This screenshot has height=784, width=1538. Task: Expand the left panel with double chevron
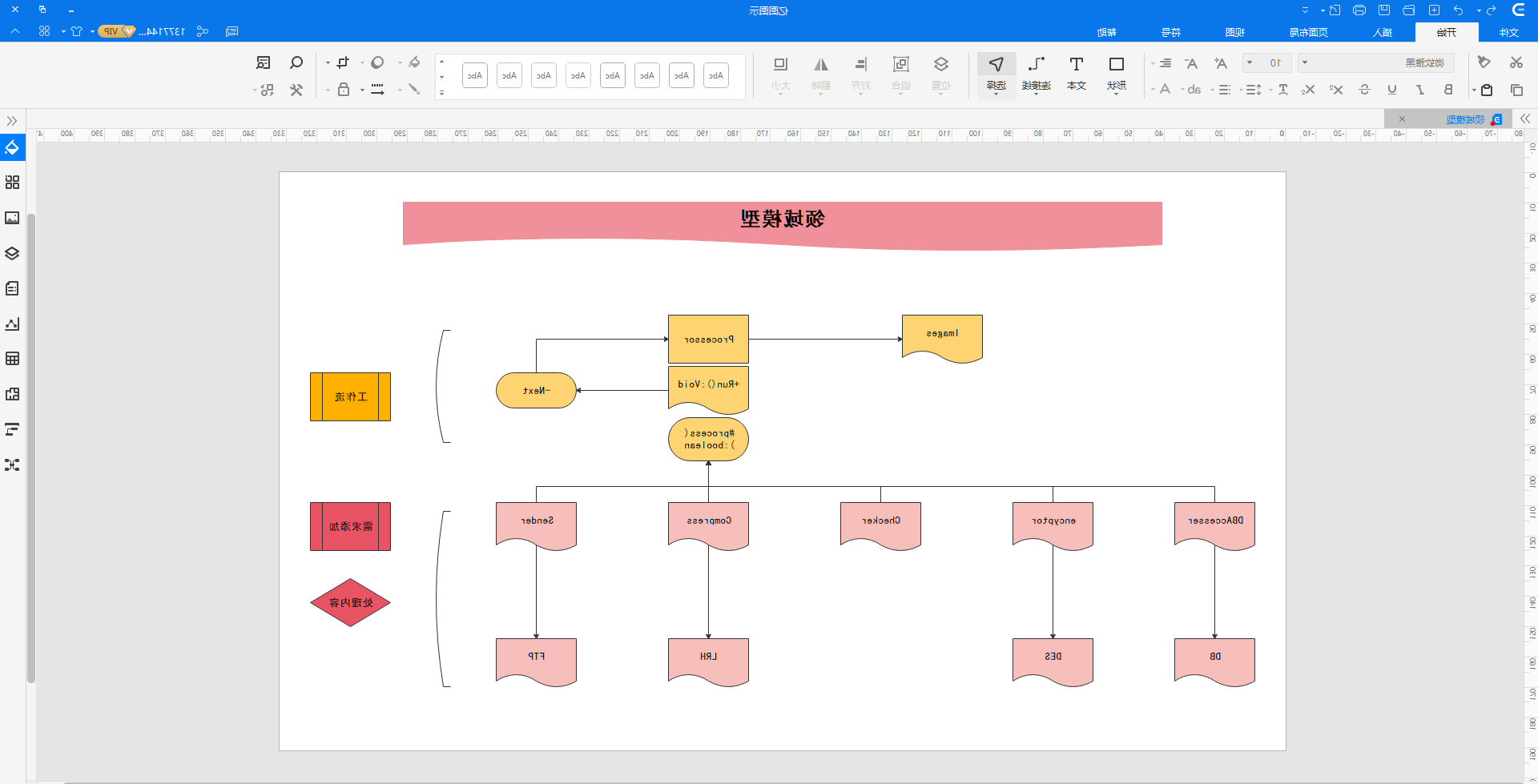12,121
